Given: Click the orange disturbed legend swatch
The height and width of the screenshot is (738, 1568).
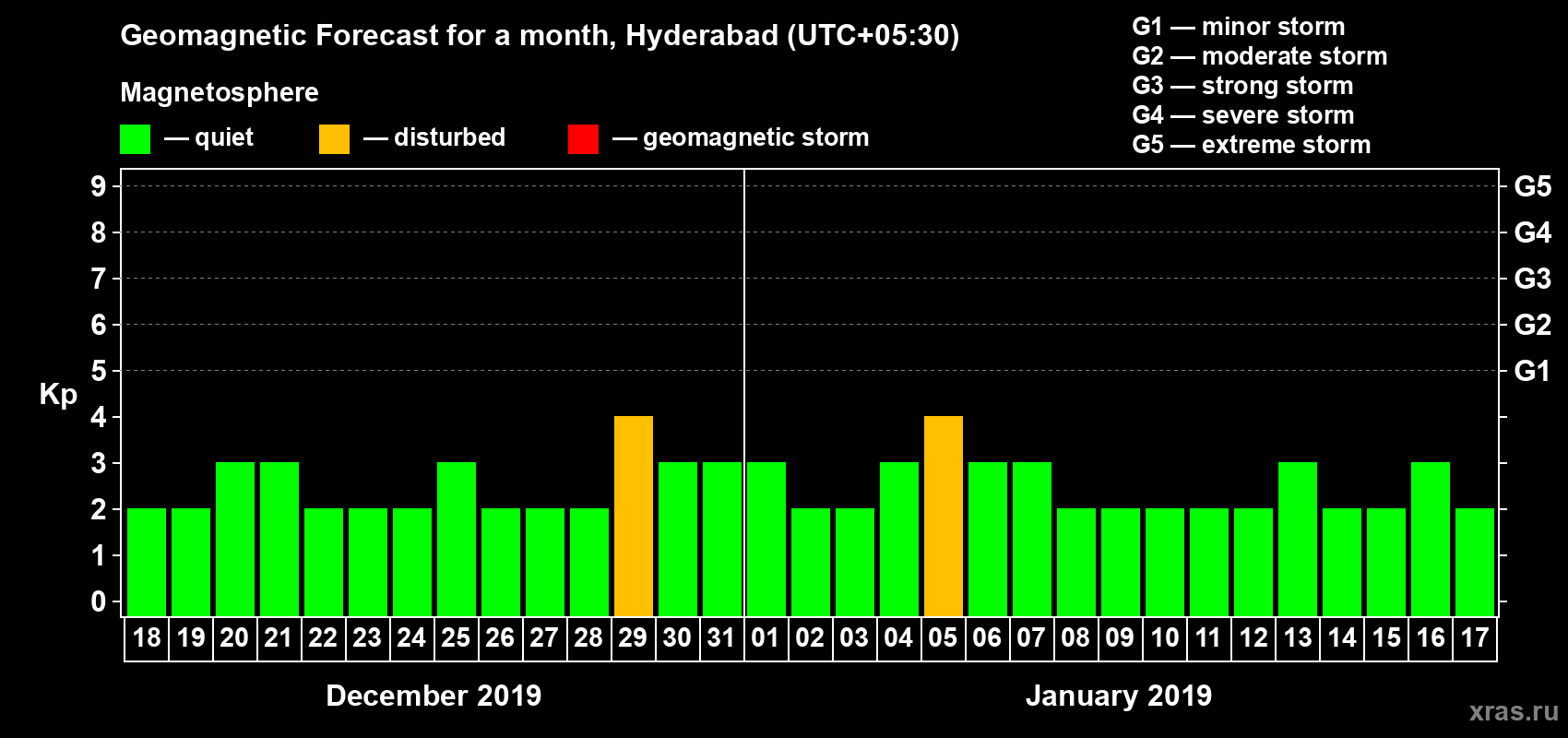Looking at the screenshot, I should 334,139.
